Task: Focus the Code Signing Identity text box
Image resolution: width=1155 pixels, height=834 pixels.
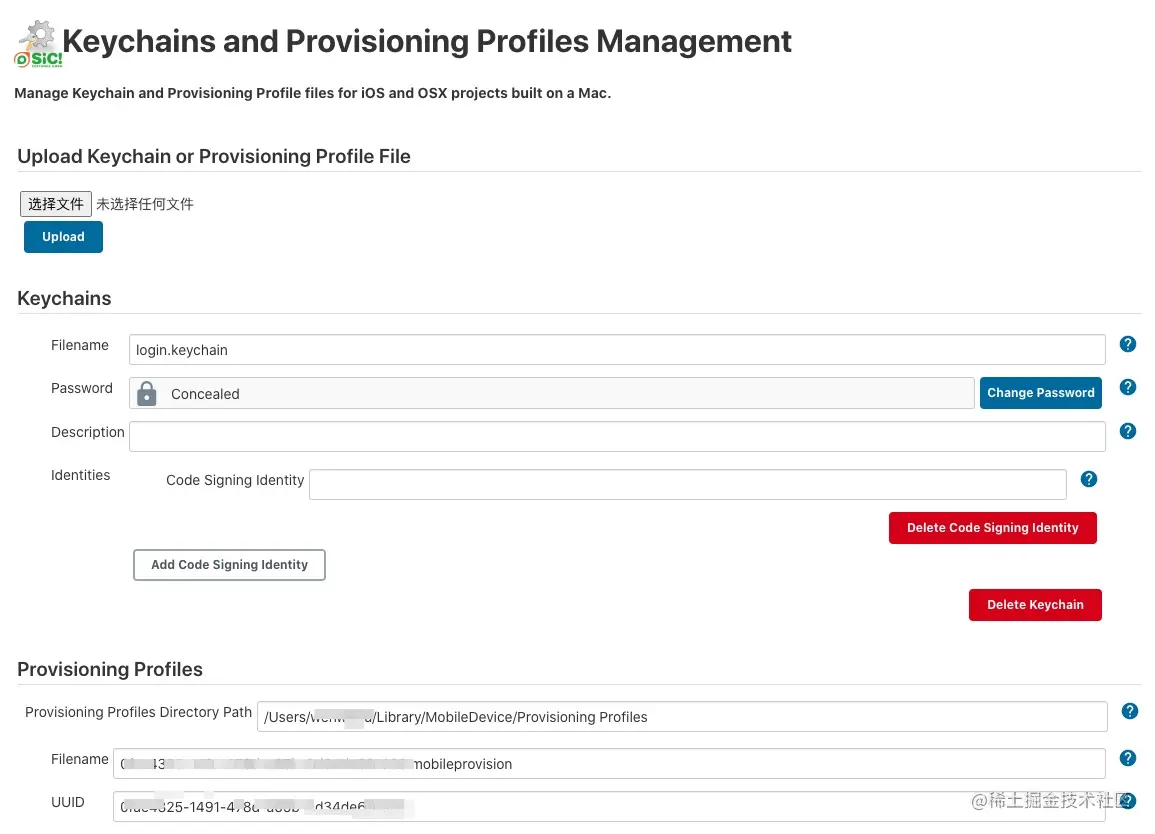Action: (687, 484)
